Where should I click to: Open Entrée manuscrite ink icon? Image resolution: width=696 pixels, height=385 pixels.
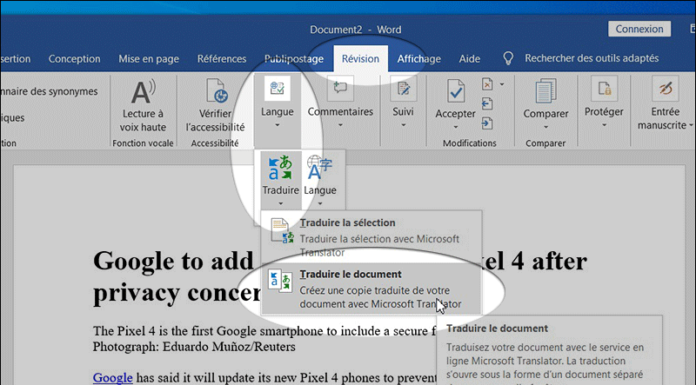[665, 88]
